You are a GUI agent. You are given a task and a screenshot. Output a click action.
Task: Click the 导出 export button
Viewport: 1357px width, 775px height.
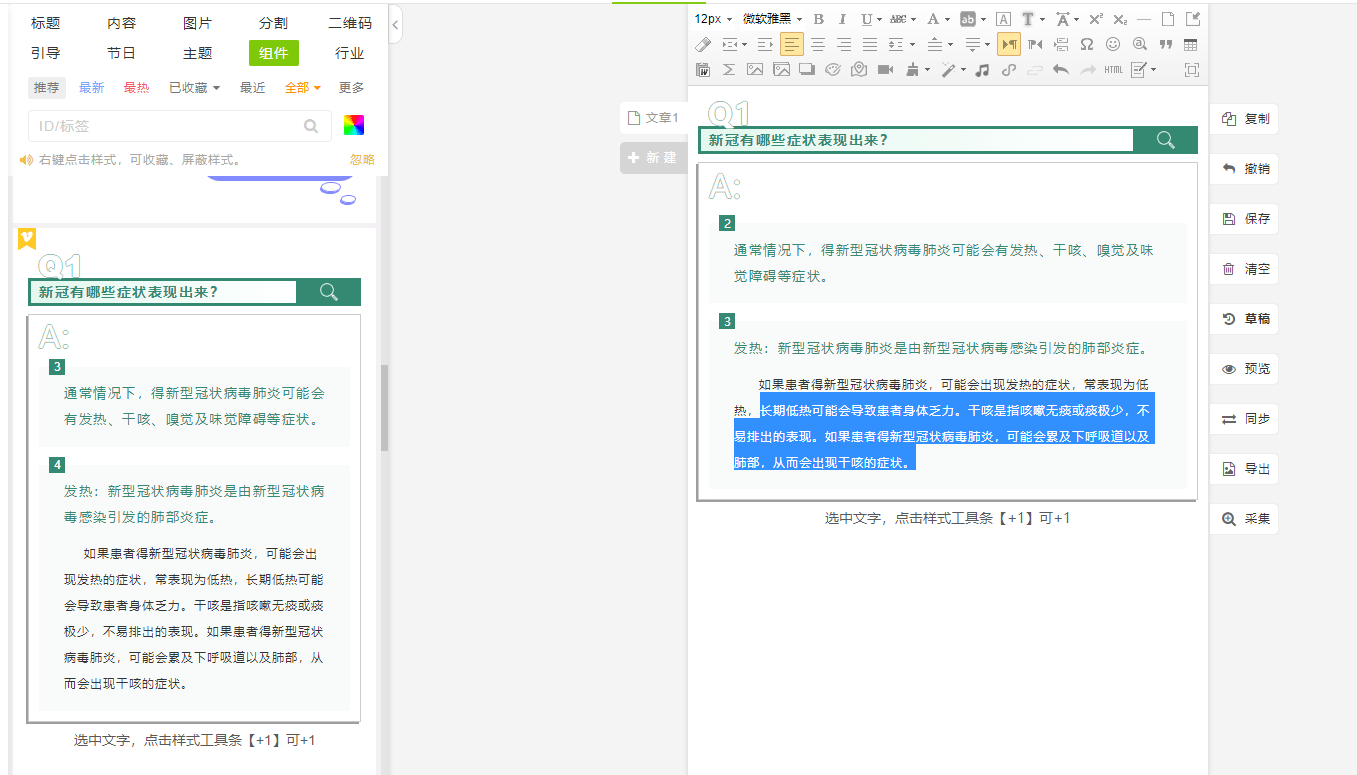(x=1244, y=469)
